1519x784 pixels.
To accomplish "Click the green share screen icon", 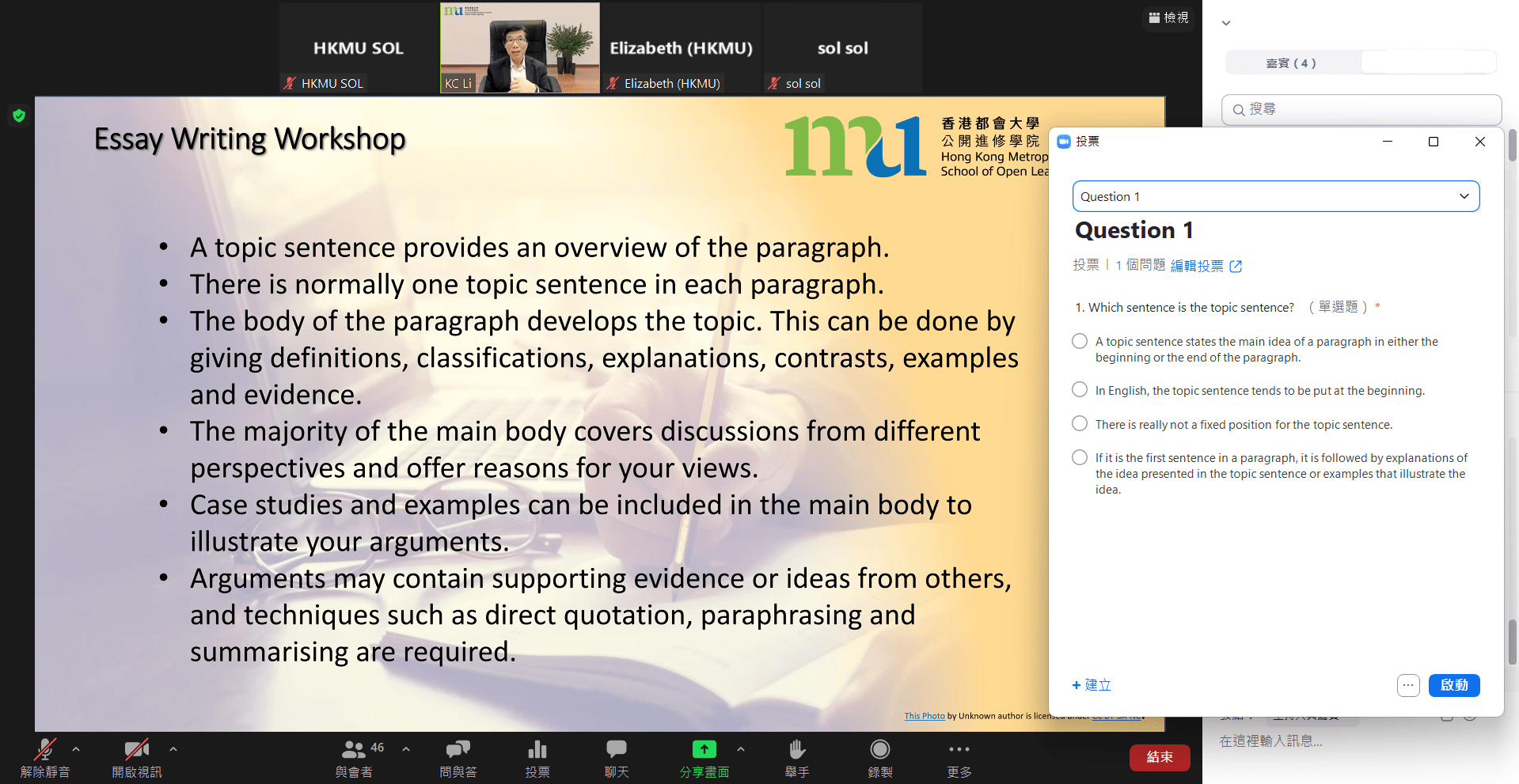I will pyautogui.click(x=704, y=750).
